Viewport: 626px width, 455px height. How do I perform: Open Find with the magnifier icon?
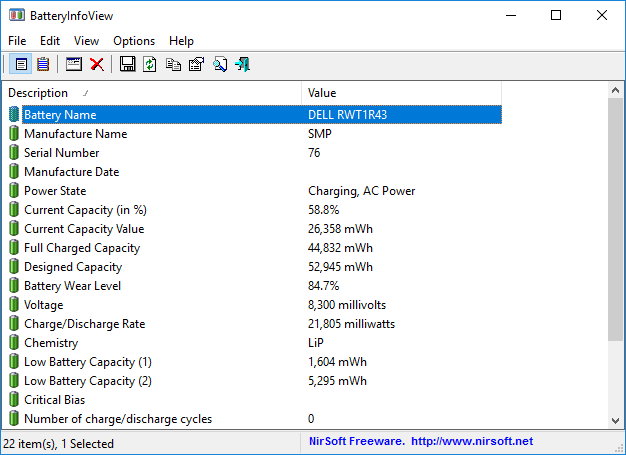(220, 64)
